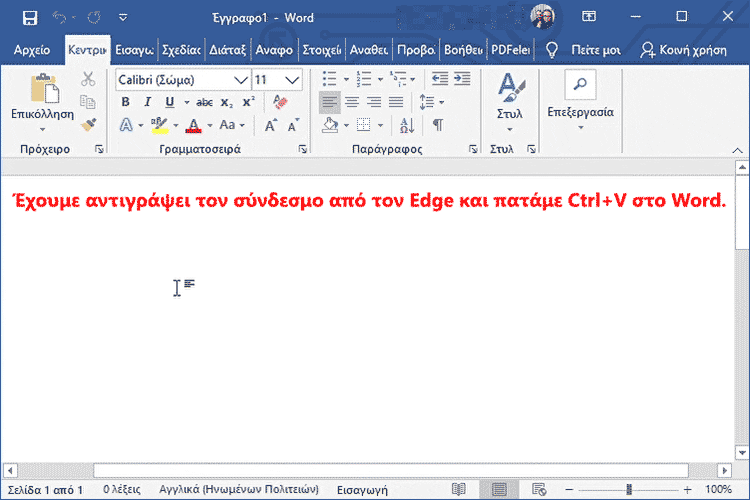750x500 pixels.
Task: Open Customize Quick Access Toolbar dropdown
Action: [123, 18]
